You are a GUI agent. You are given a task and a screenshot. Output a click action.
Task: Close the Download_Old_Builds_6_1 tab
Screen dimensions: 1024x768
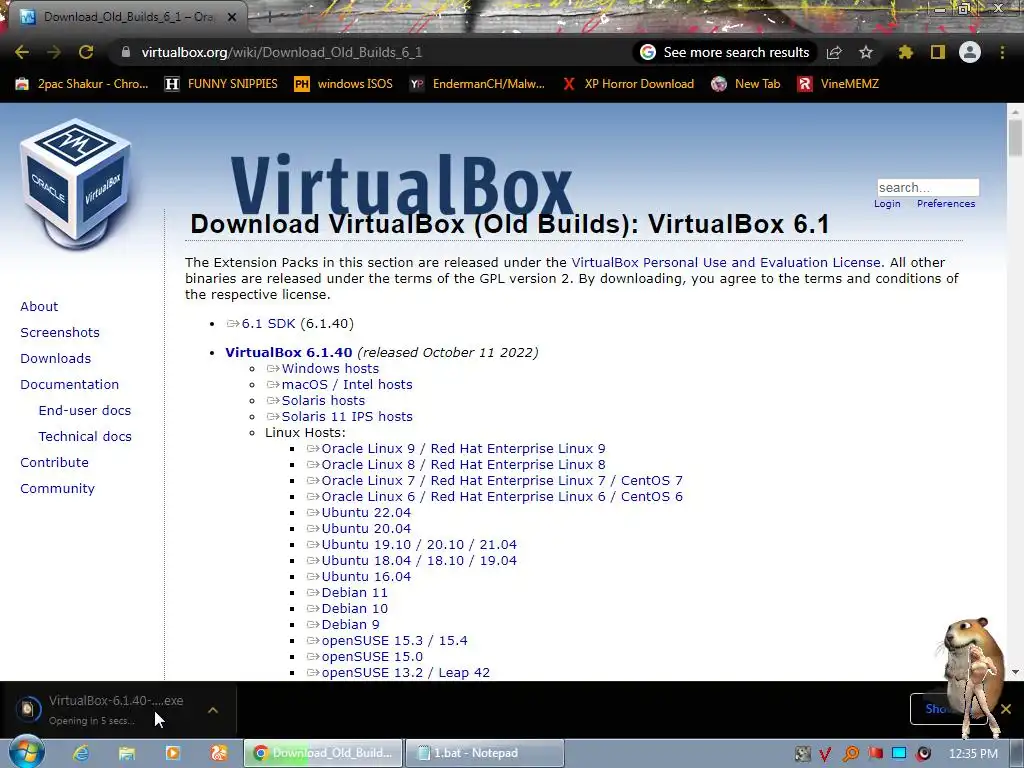[232, 17]
